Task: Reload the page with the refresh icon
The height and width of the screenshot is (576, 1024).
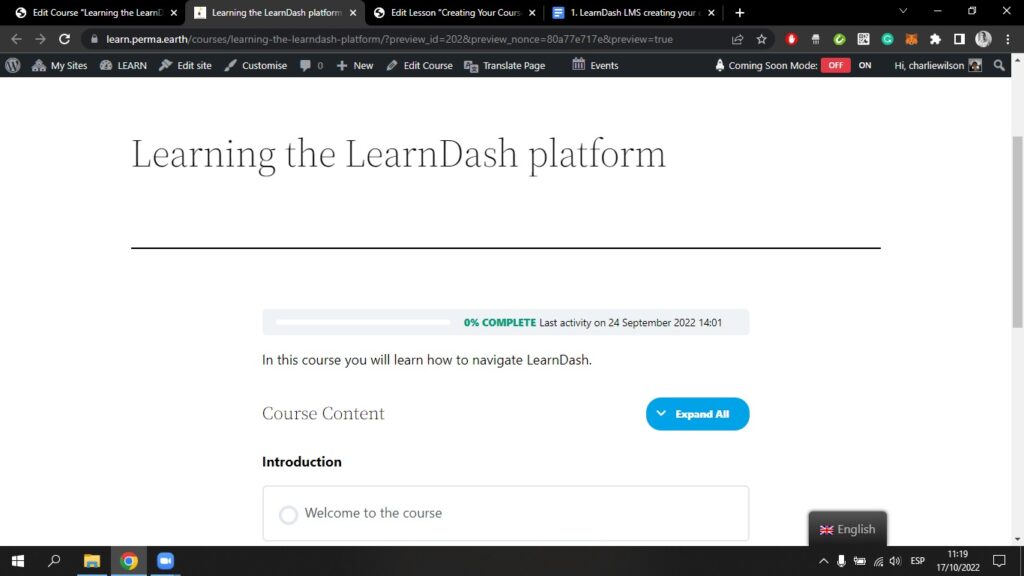Action: (64, 39)
